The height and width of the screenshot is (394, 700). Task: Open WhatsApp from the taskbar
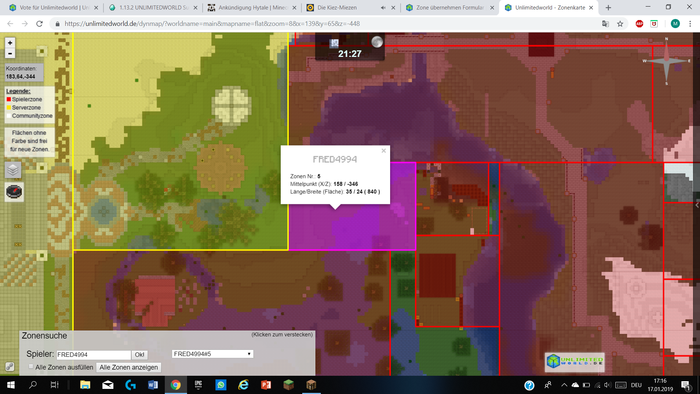tap(221, 385)
